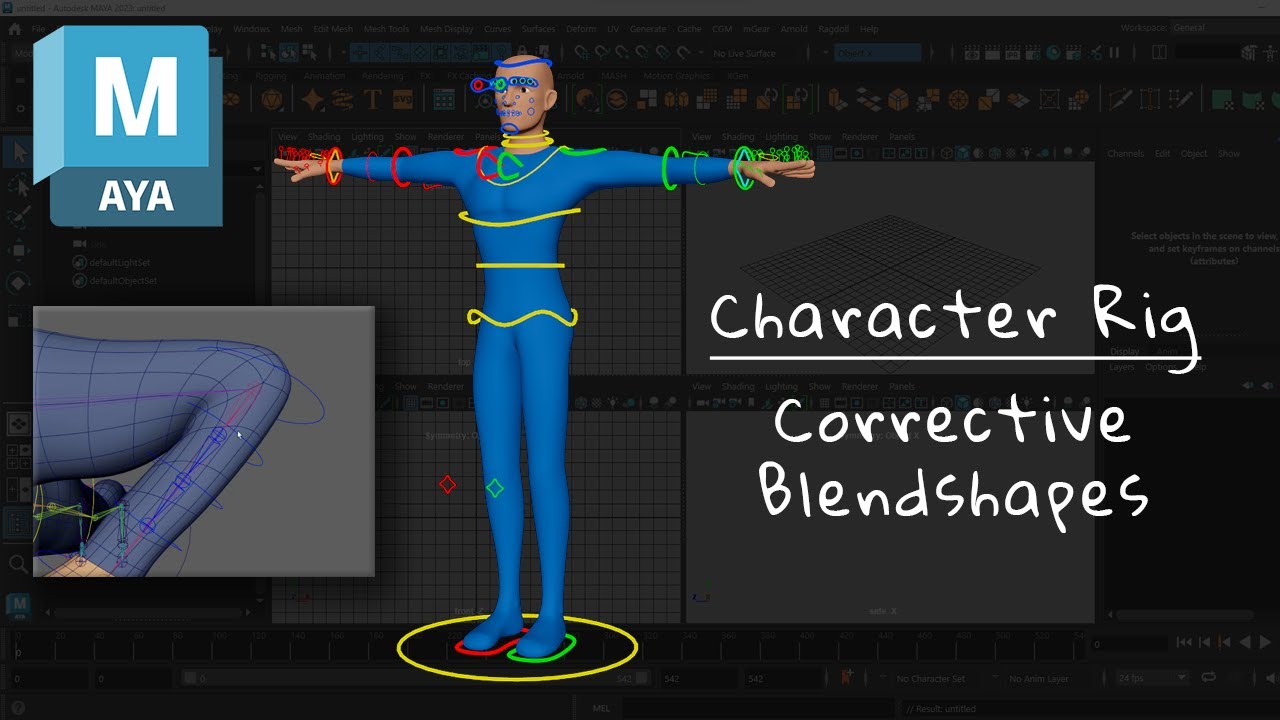
Task: Switch to the Animation shelf tab
Action: point(324,76)
